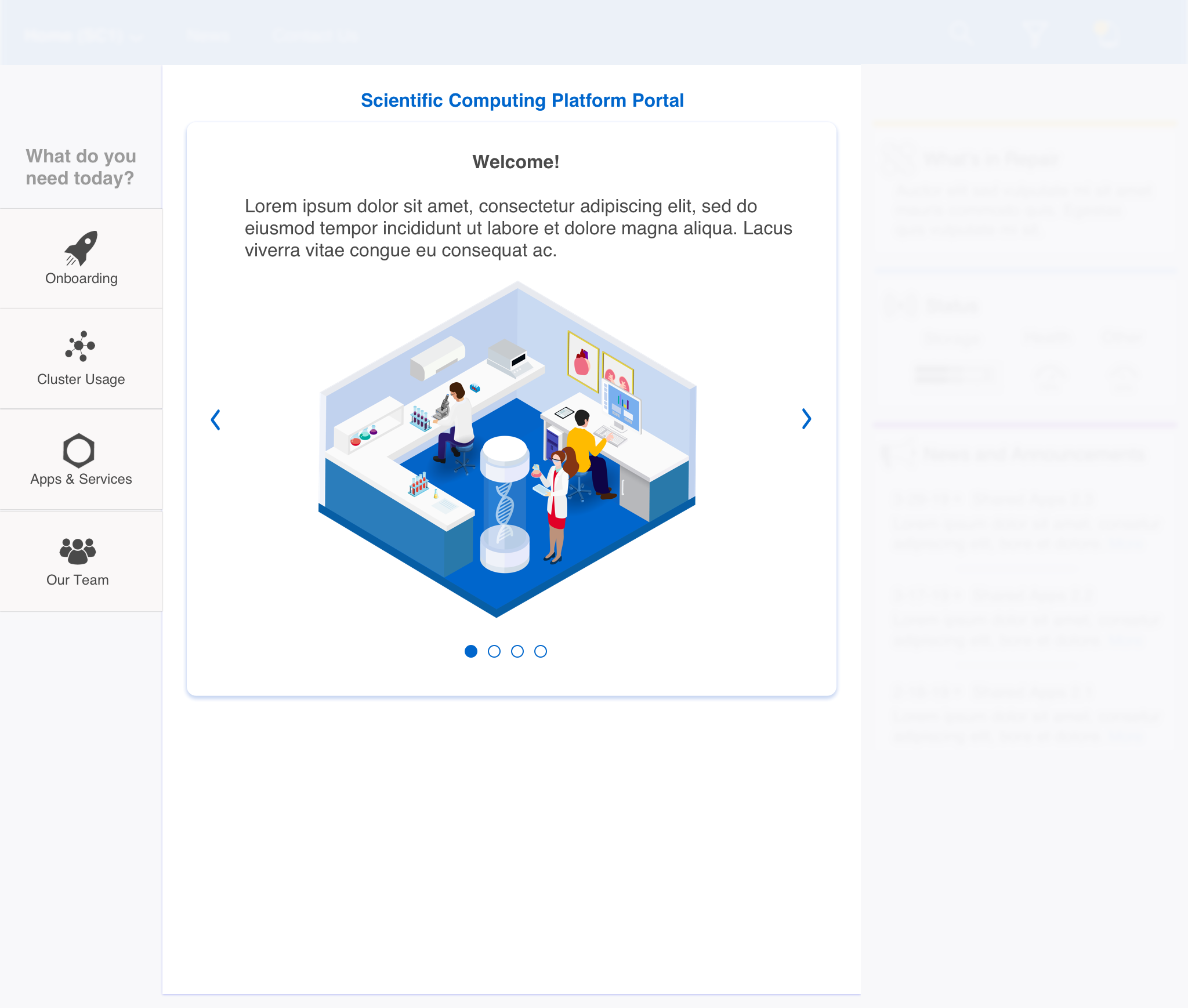
Task: Click the isometric laboratory illustration
Action: tap(507, 449)
